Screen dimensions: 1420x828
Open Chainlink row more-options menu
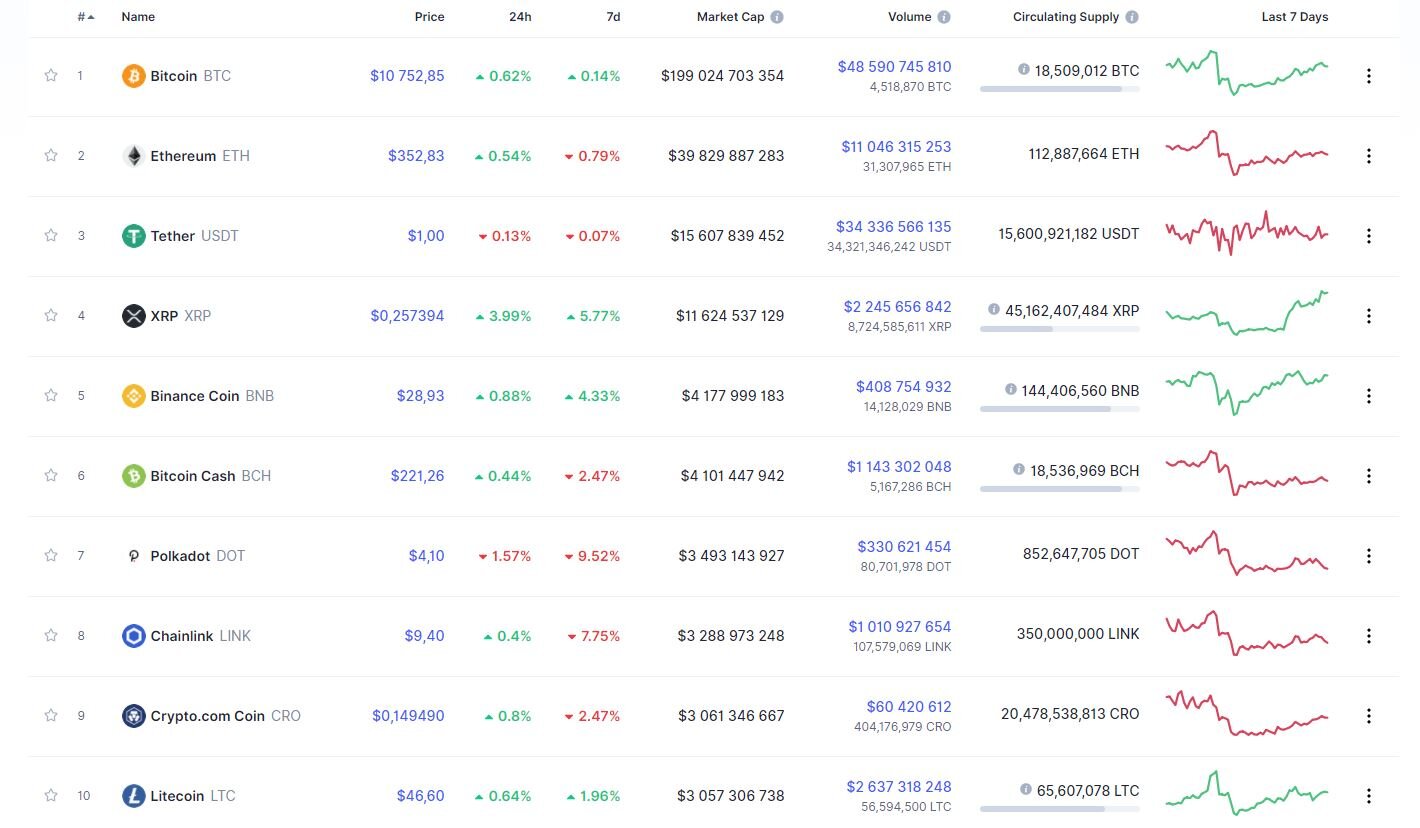coord(1369,636)
